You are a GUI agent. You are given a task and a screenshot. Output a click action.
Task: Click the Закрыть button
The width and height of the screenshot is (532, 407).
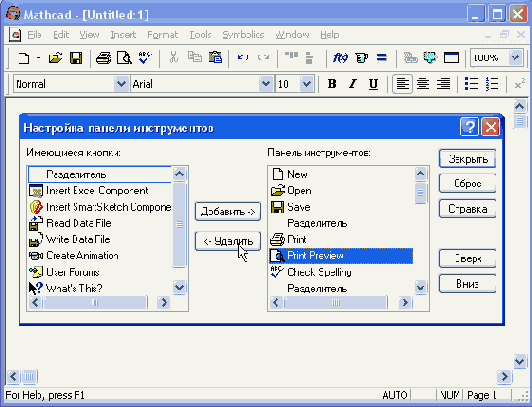tap(467, 159)
